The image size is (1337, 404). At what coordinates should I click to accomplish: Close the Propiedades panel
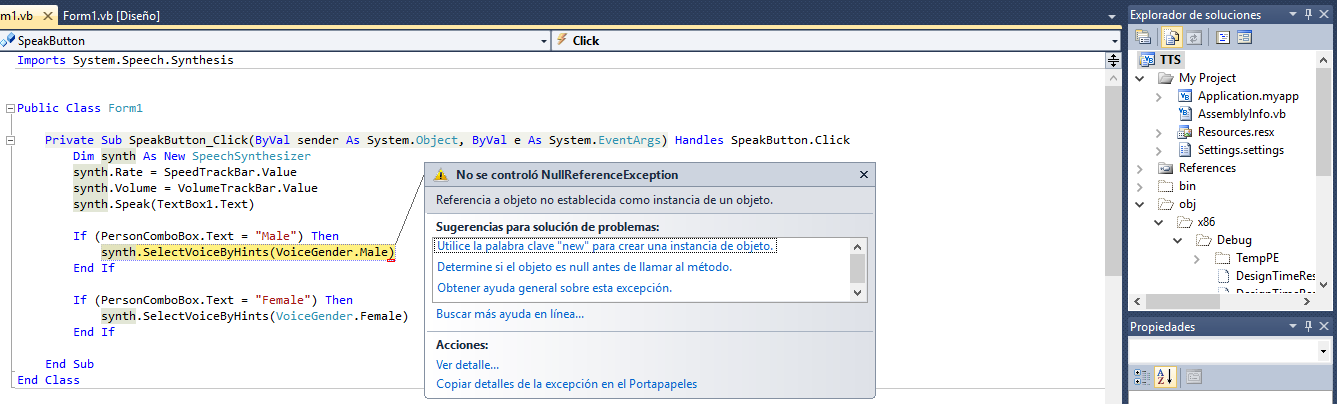(1326, 327)
